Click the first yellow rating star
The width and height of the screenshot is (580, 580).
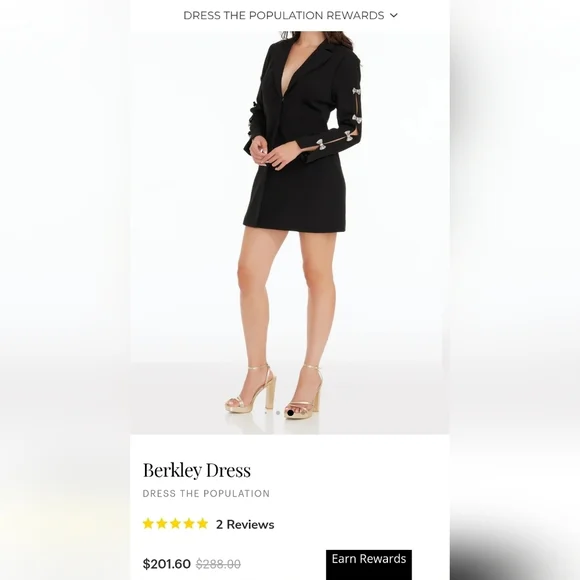coord(148,524)
